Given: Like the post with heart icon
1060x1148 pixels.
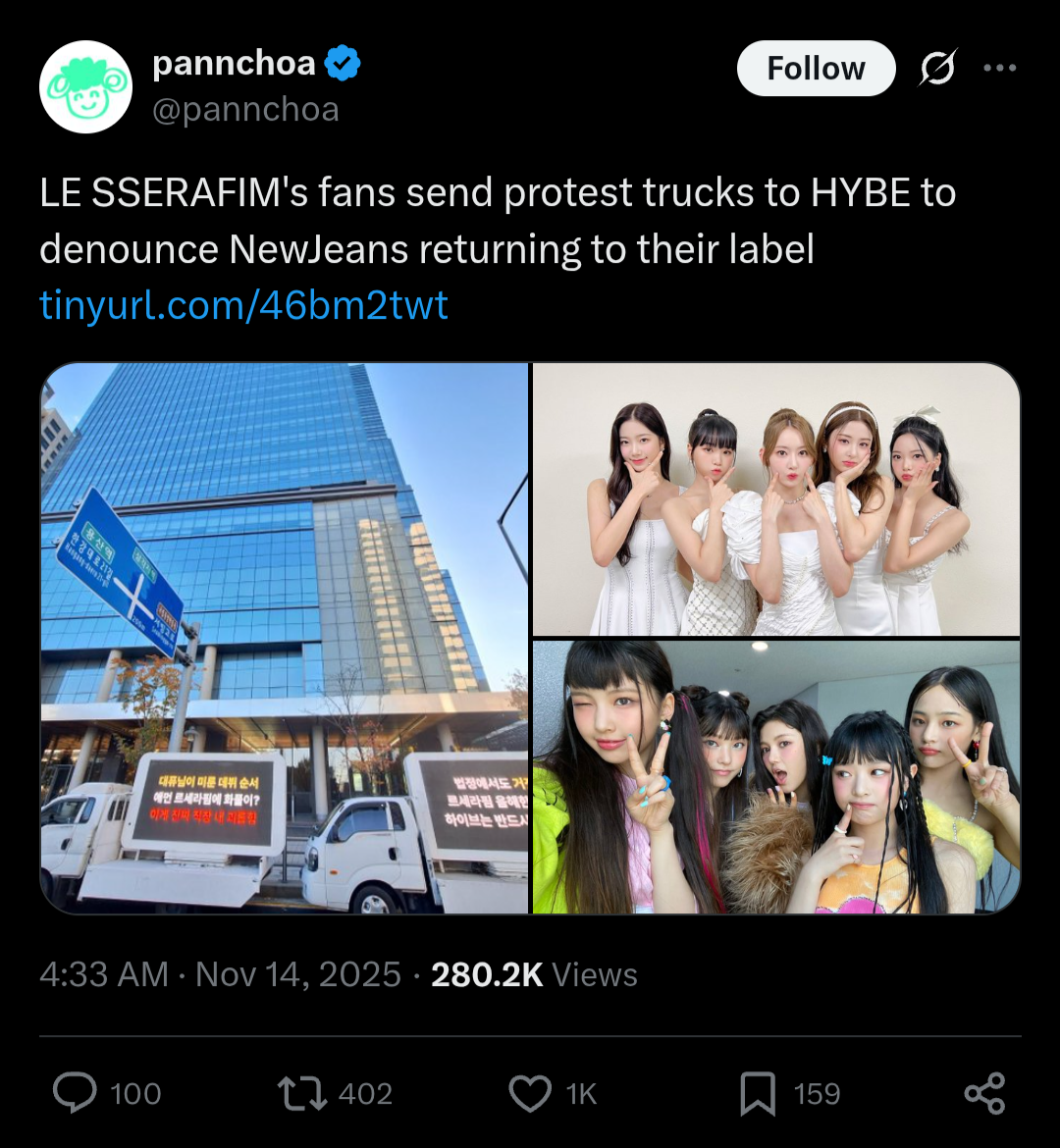Looking at the screenshot, I should [530, 1094].
